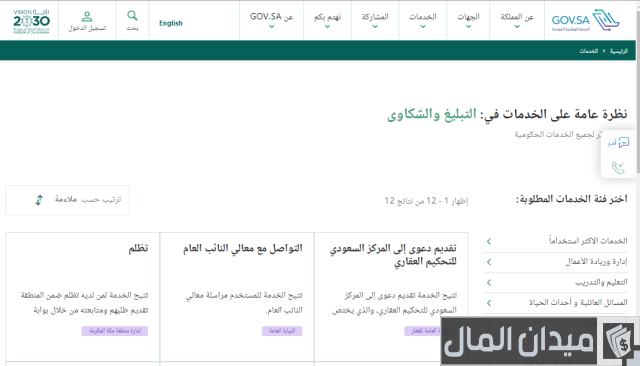Open the المشاركة menu
The width and height of the screenshot is (640, 366).
pos(375,17)
